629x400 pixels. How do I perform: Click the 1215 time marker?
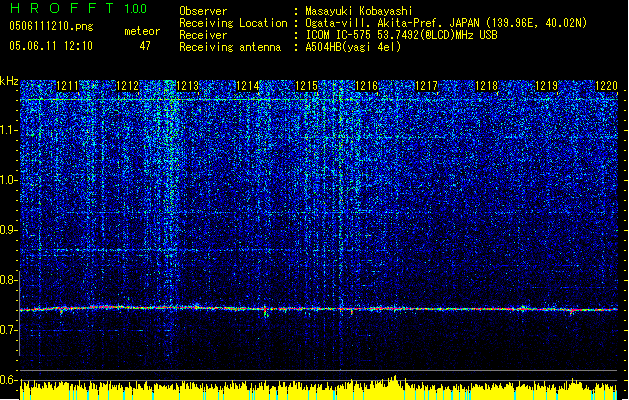(x=306, y=86)
